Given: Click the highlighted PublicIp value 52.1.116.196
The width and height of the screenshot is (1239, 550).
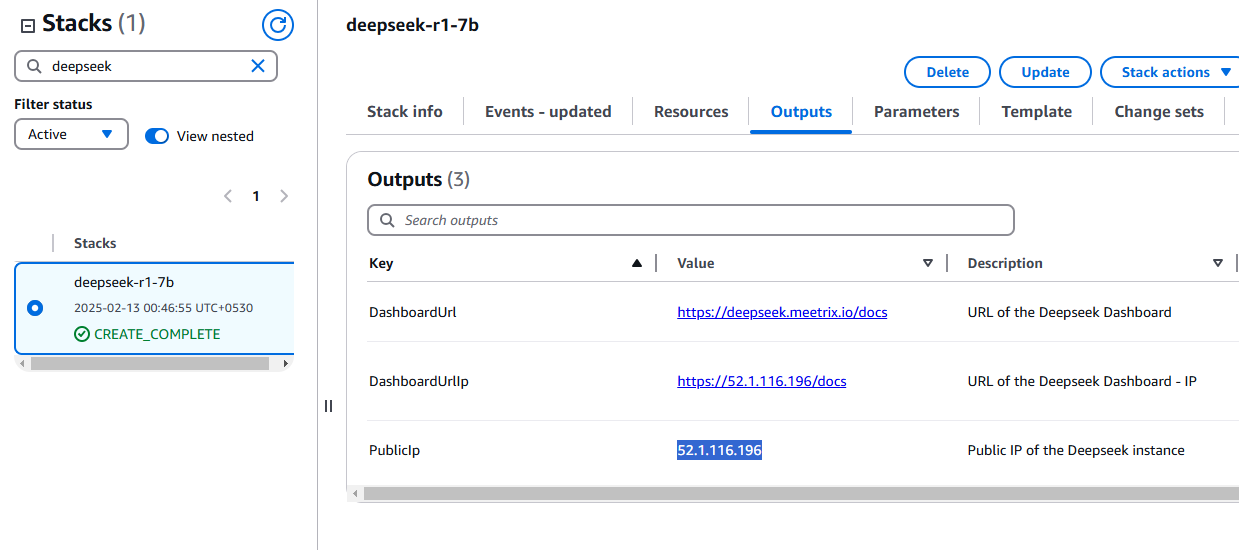Looking at the screenshot, I should point(720,451).
